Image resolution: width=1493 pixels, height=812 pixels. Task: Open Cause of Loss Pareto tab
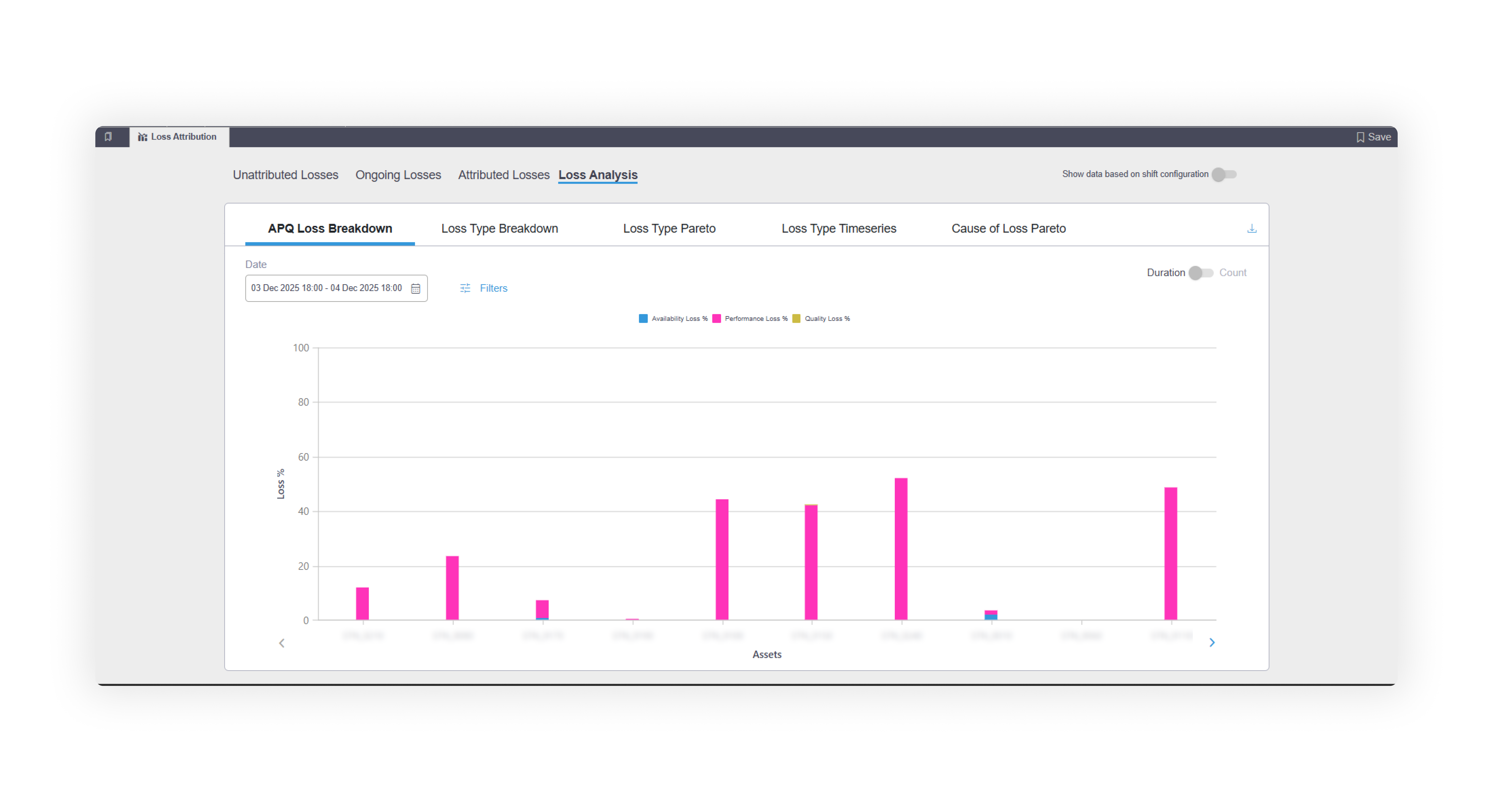coord(1008,229)
